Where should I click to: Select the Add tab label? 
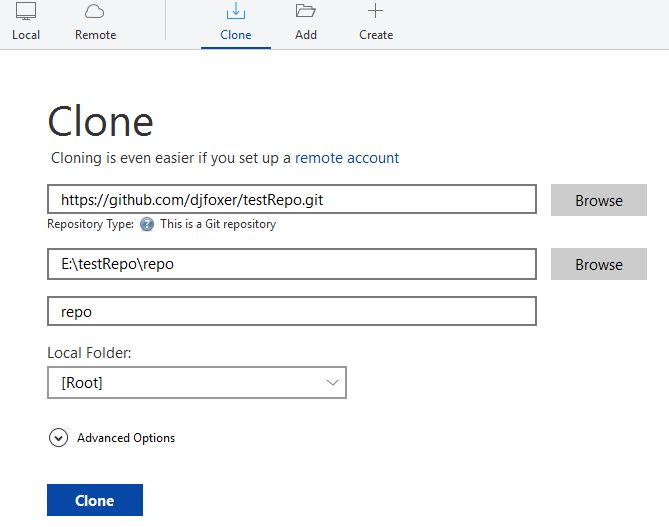(306, 35)
